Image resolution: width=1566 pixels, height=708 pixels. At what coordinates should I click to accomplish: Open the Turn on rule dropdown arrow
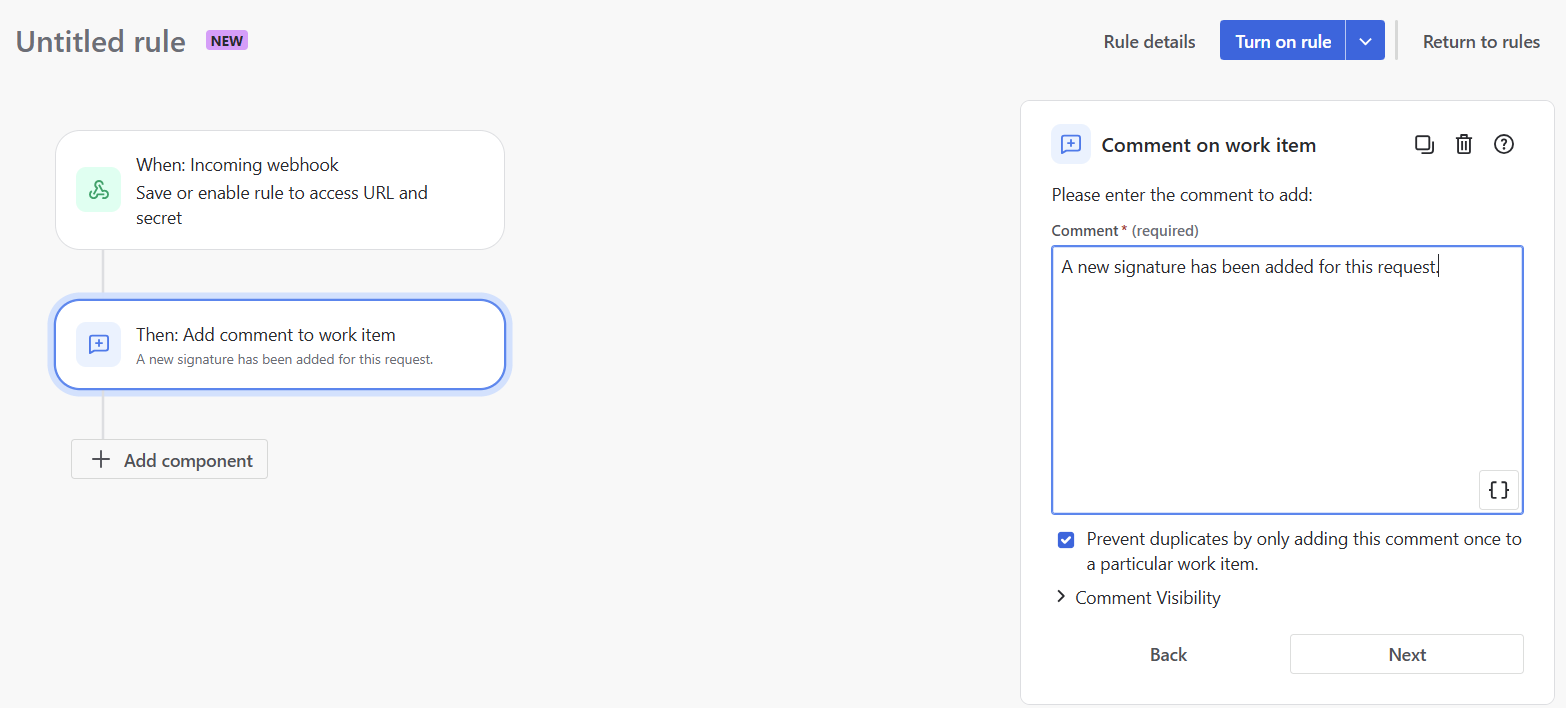(1365, 41)
